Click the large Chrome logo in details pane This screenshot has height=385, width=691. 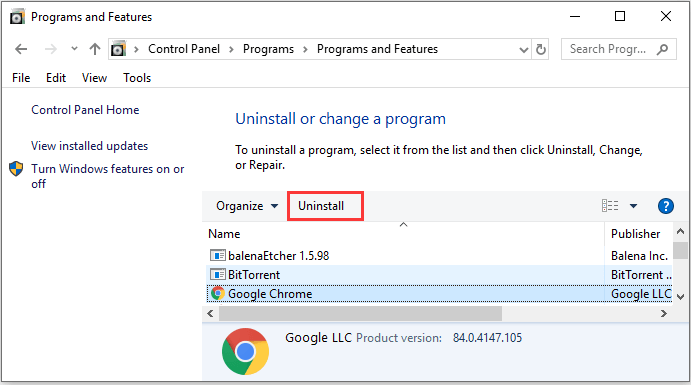(x=245, y=352)
